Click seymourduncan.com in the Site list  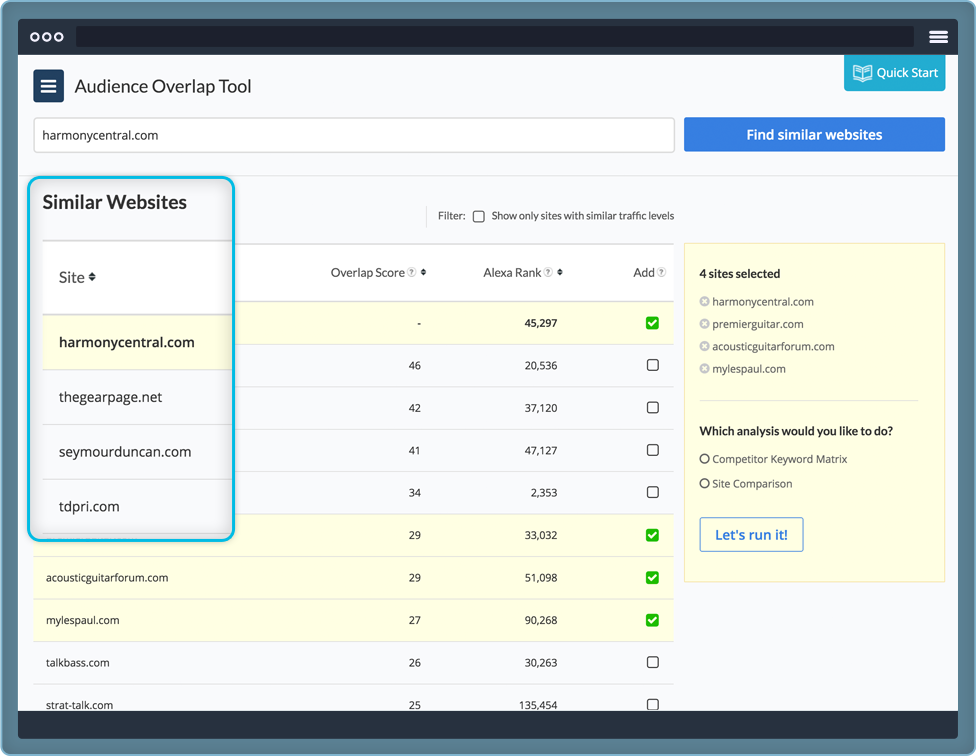125,452
